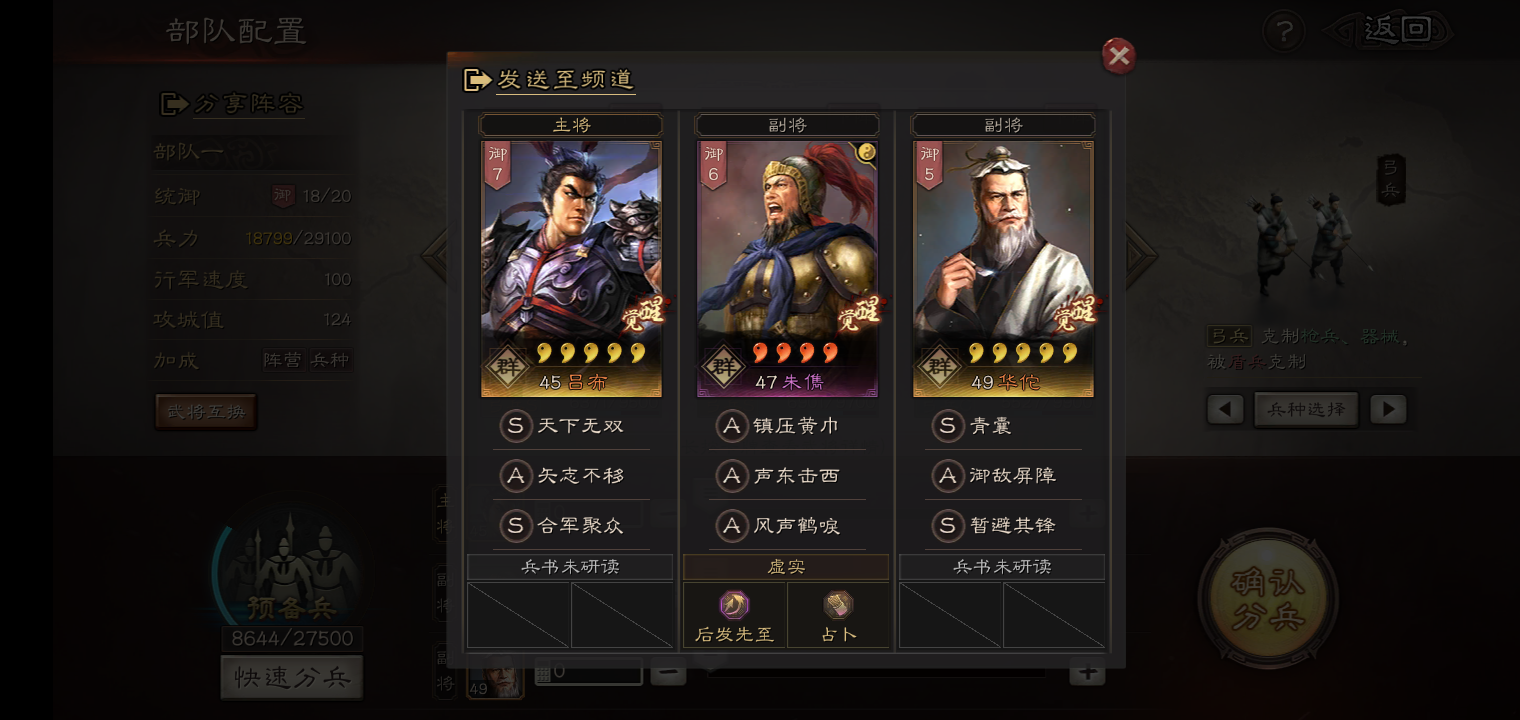Screen dimensions: 1520x720
Task: Click the help question mark icon
Action: tap(1283, 31)
